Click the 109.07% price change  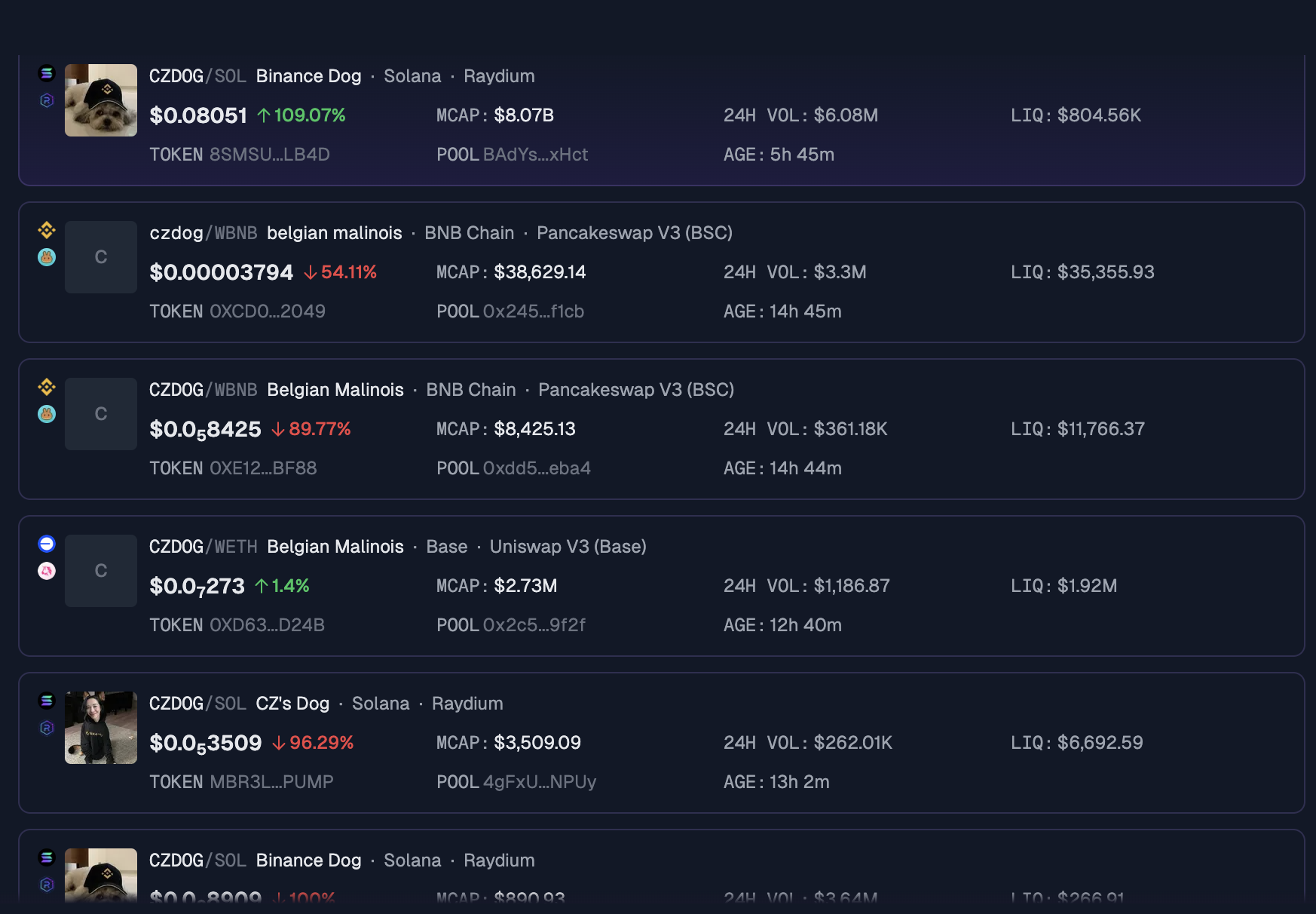301,115
